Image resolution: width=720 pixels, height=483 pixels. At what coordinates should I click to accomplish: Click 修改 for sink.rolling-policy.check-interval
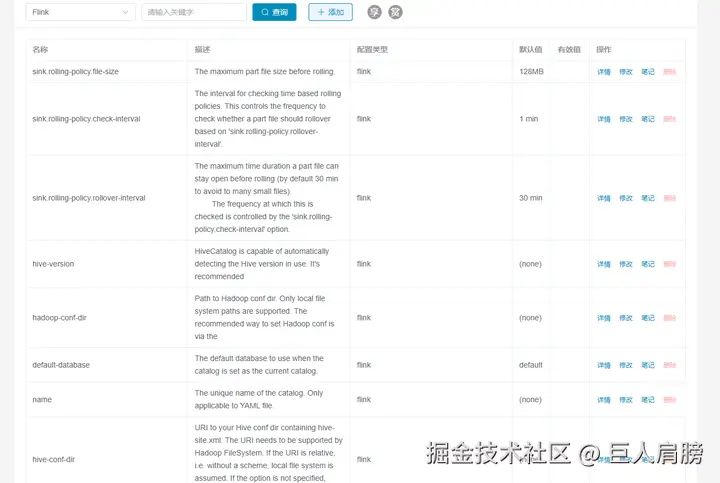[x=626, y=119]
